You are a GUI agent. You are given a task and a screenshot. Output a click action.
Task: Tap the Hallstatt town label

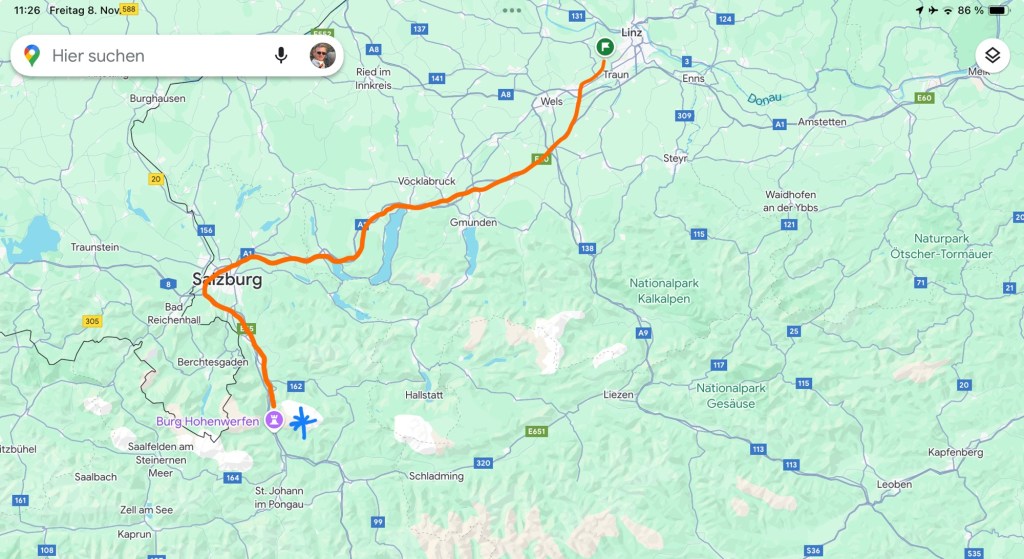tap(424, 395)
